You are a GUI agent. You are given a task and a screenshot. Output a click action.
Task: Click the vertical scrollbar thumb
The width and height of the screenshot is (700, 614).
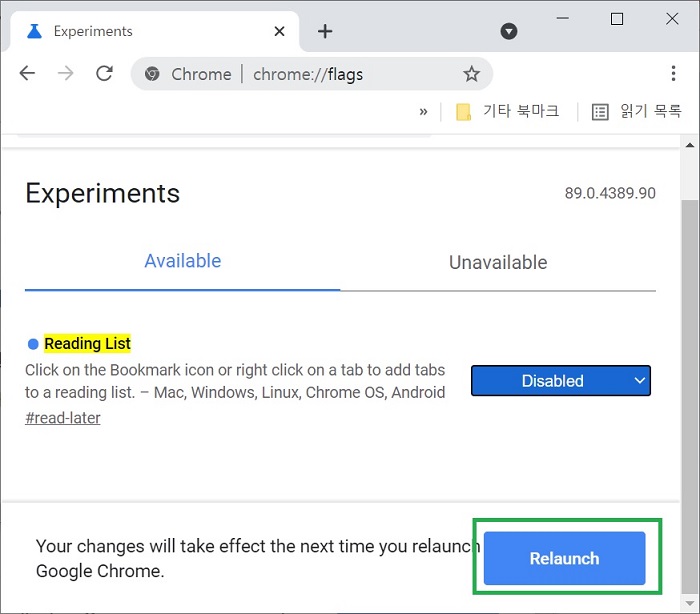(690, 395)
